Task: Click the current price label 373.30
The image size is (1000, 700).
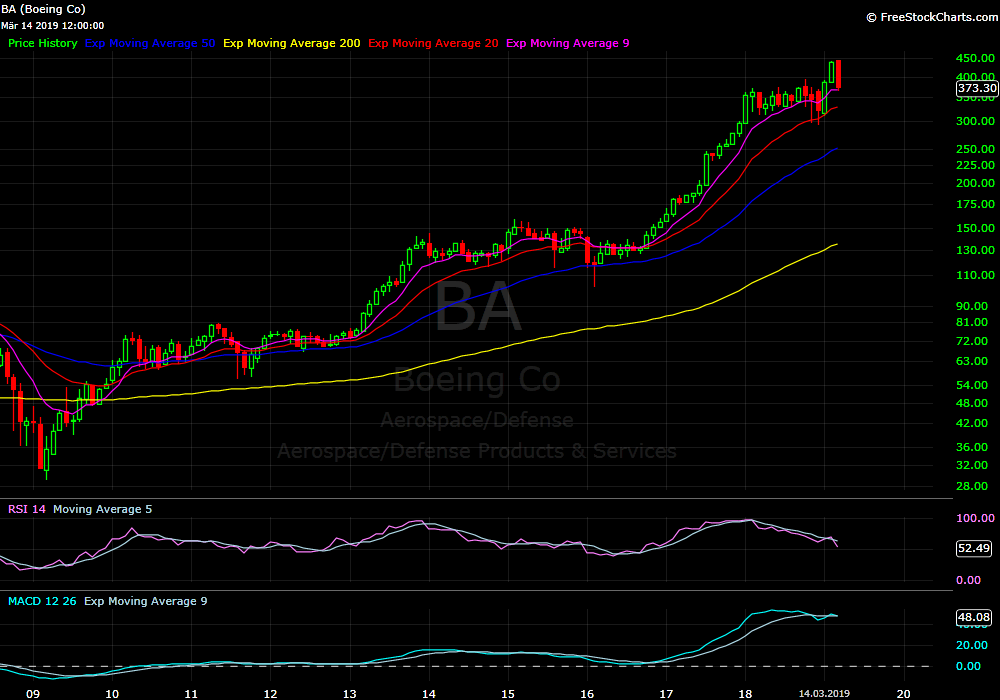Action: click(x=976, y=89)
